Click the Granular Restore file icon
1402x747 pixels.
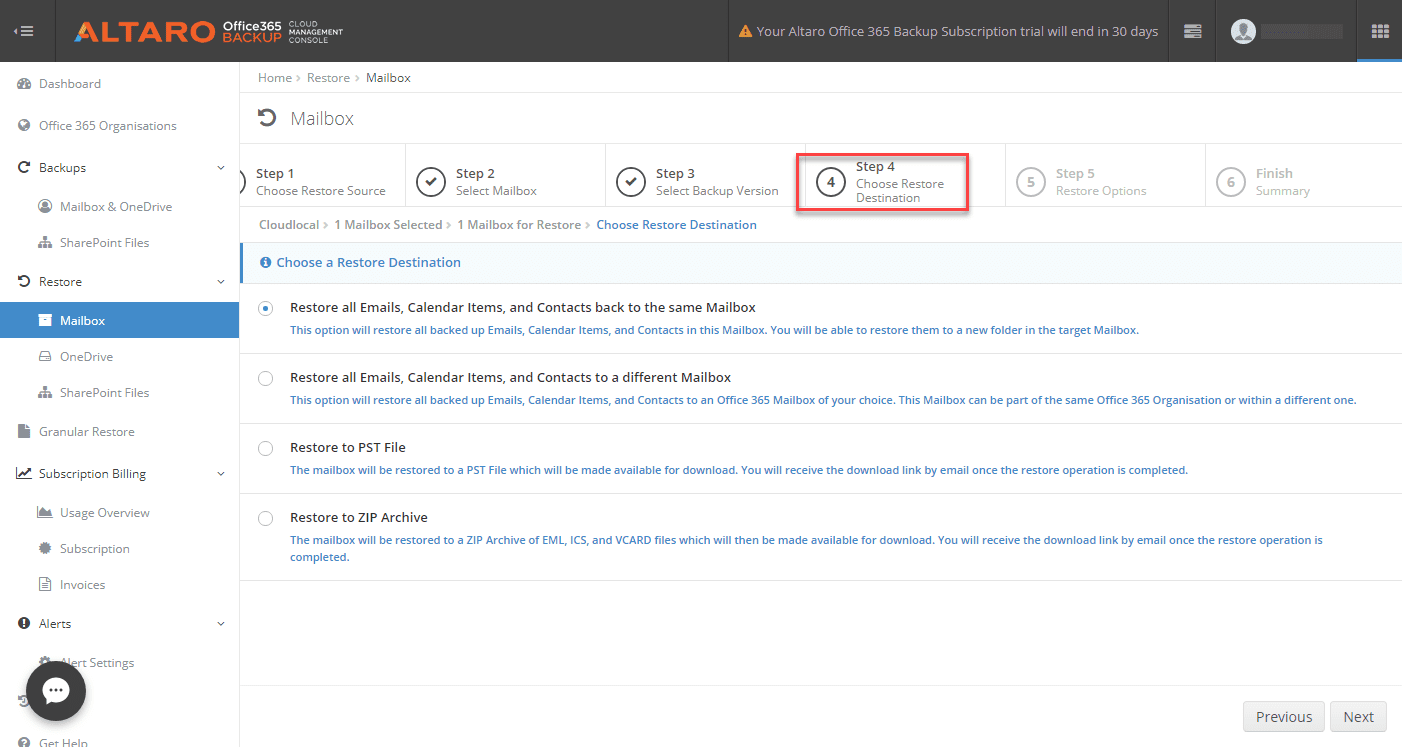24,432
